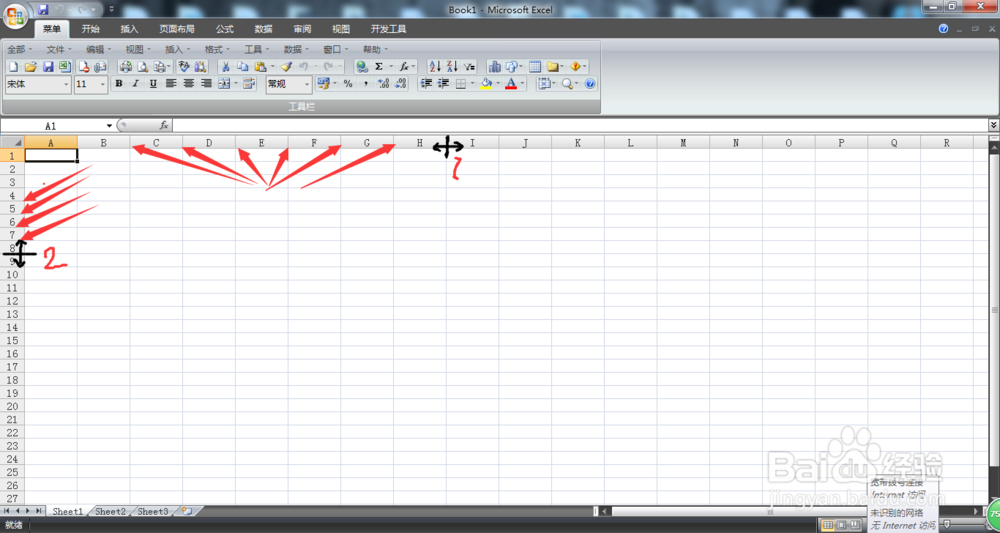Viewport: 1000px width, 533px height.
Task: Open the font size 11 dropdown
Action: click(x=103, y=84)
